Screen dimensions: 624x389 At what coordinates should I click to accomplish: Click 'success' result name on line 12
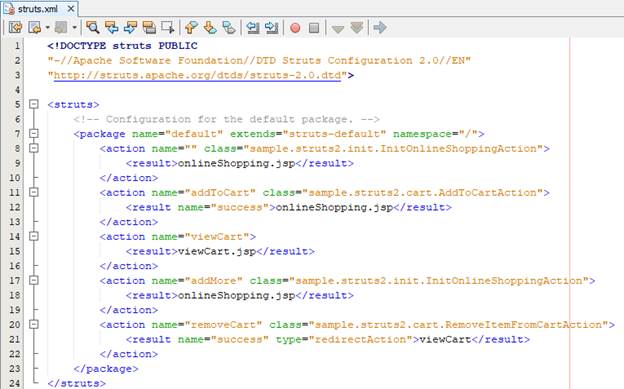(x=240, y=207)
